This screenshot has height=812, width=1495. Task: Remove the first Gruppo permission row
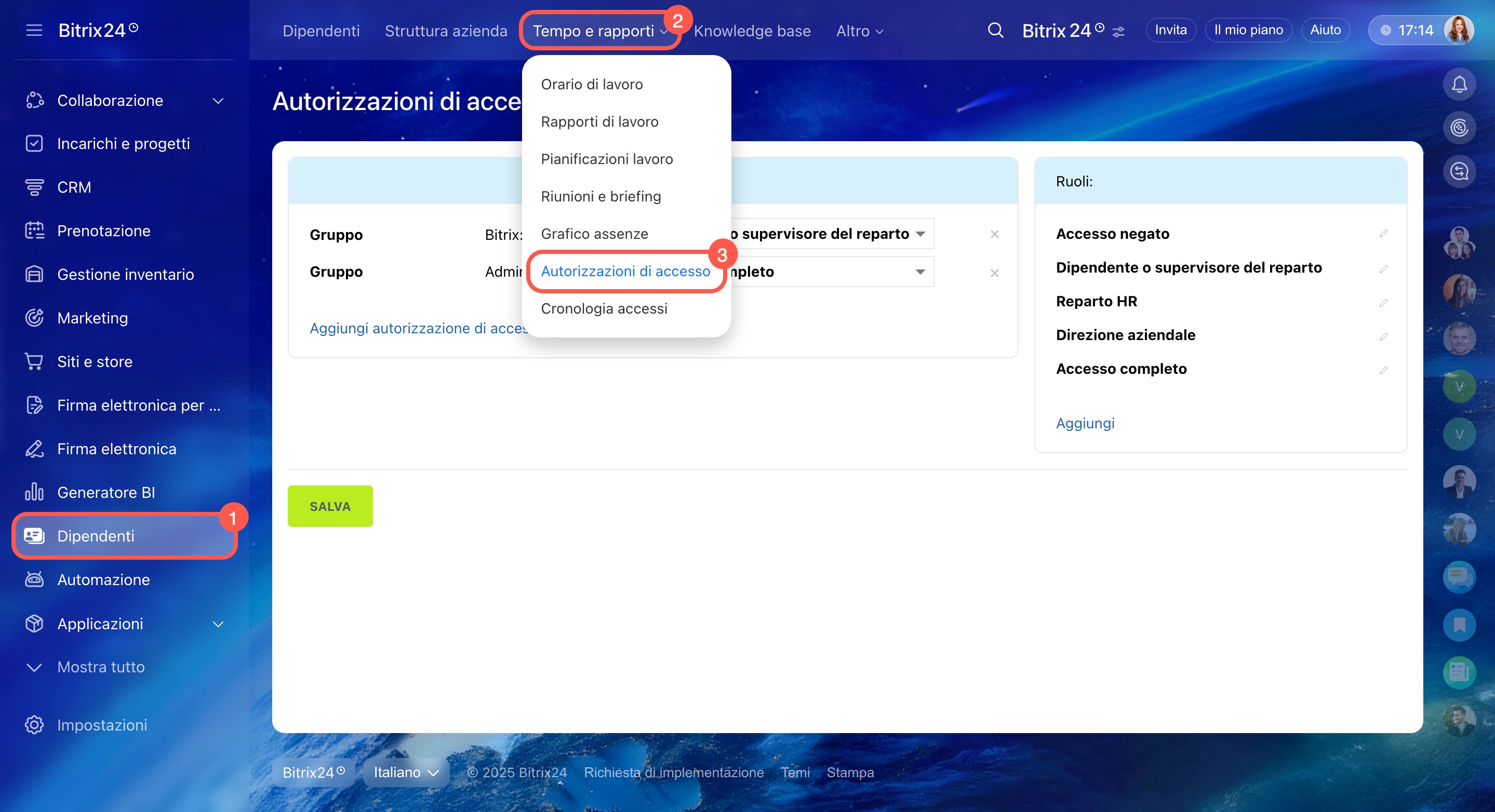pos(994,234)
